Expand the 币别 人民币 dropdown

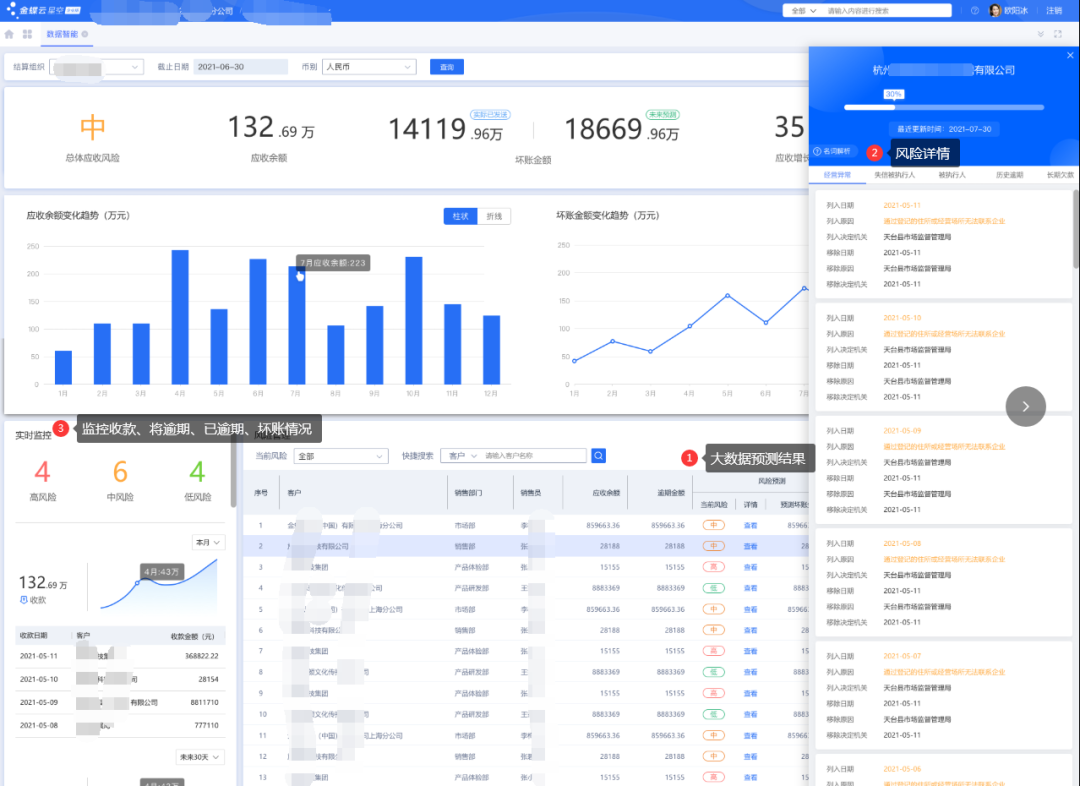pyautogui.click(x=368, y=67)
